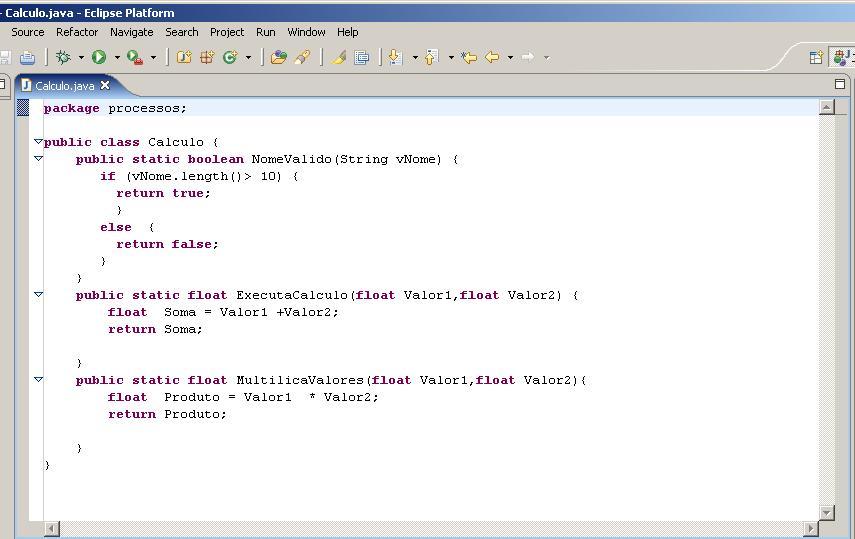Go to Previous Annotation arrow icon

click(x=431, y=57)
